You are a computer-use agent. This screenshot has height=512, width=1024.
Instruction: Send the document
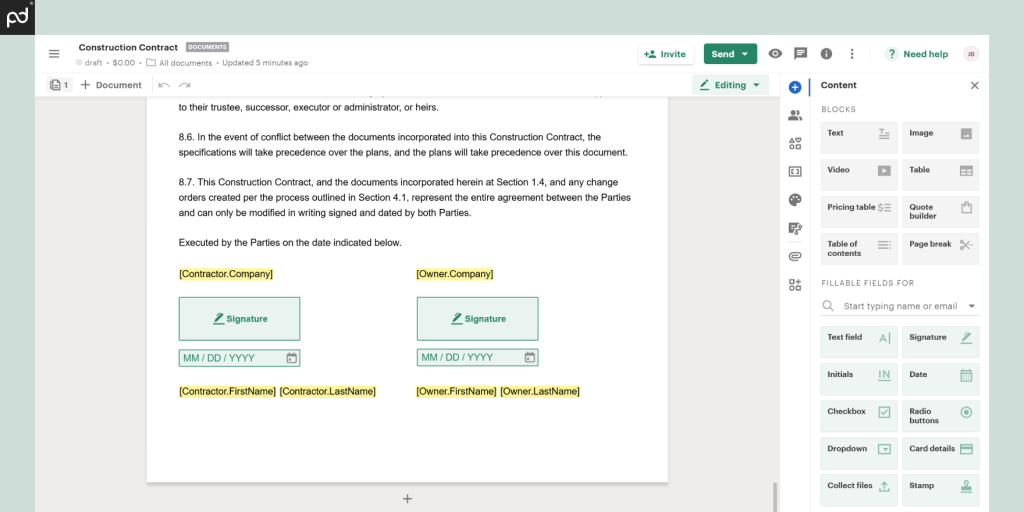[730, 54]
